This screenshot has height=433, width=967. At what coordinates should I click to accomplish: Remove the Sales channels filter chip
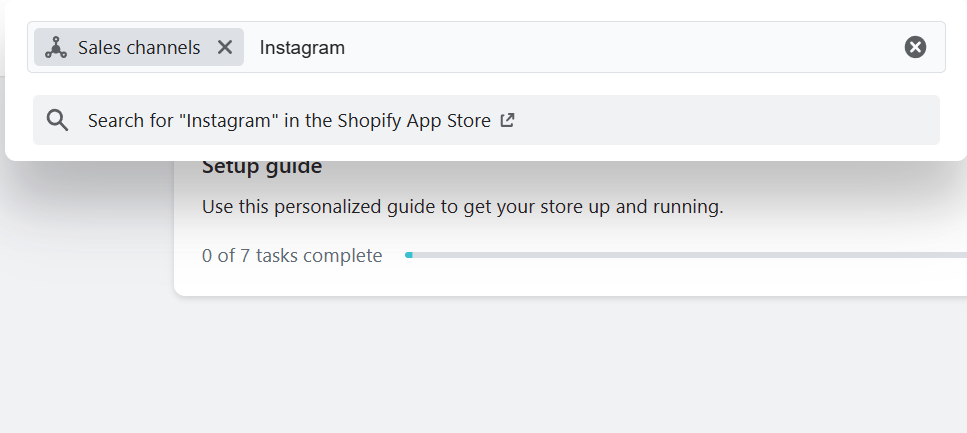click(x=225, y=47)
